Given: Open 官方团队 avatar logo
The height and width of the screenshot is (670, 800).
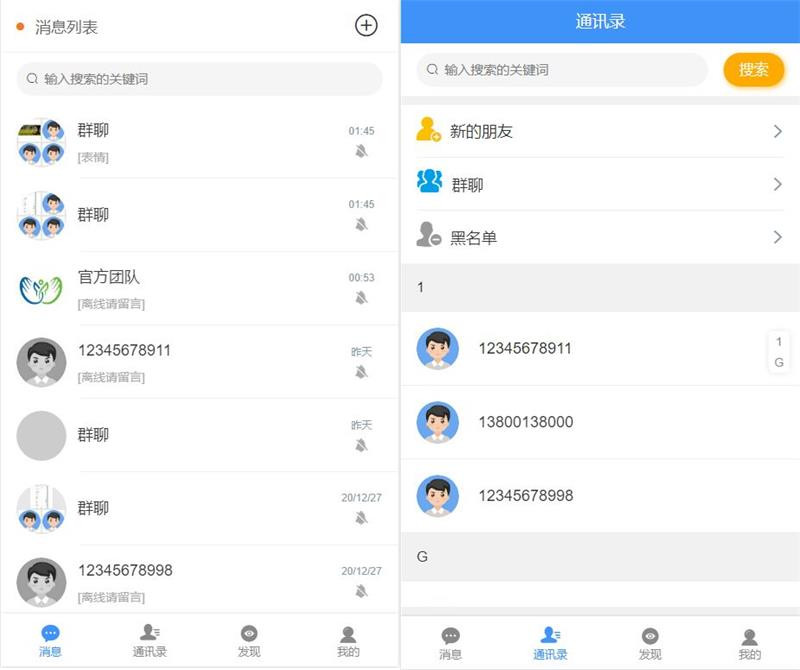Looking at the screenshot, I should (41, 289).
